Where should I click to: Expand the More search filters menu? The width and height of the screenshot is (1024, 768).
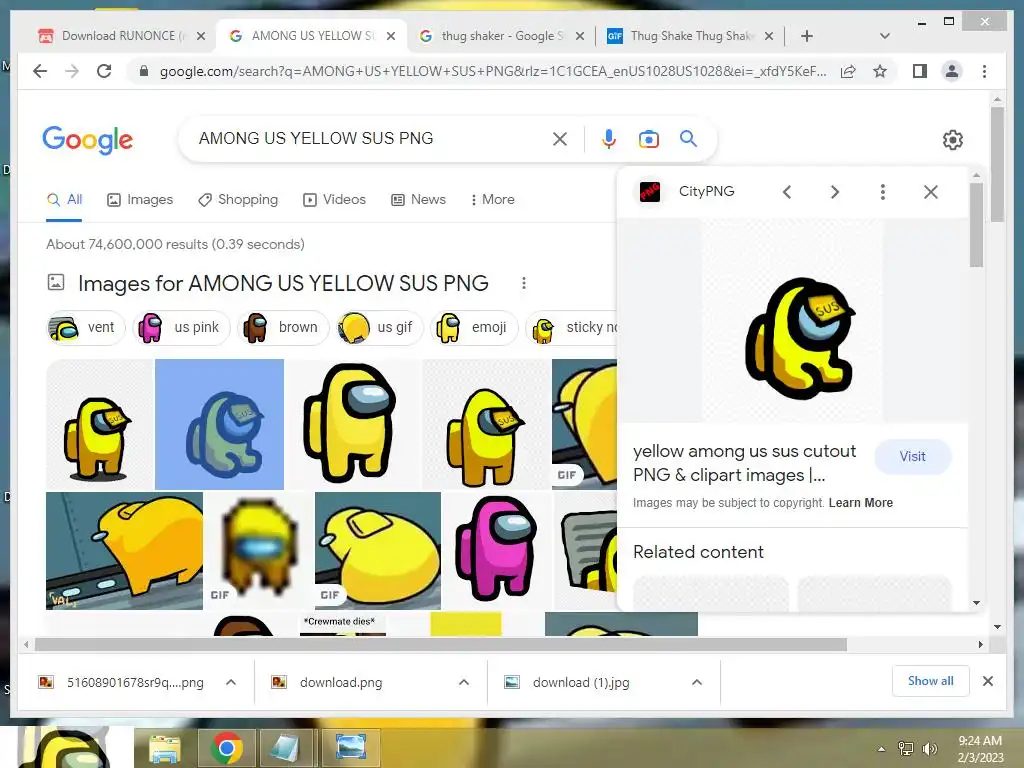click(492, 199)
